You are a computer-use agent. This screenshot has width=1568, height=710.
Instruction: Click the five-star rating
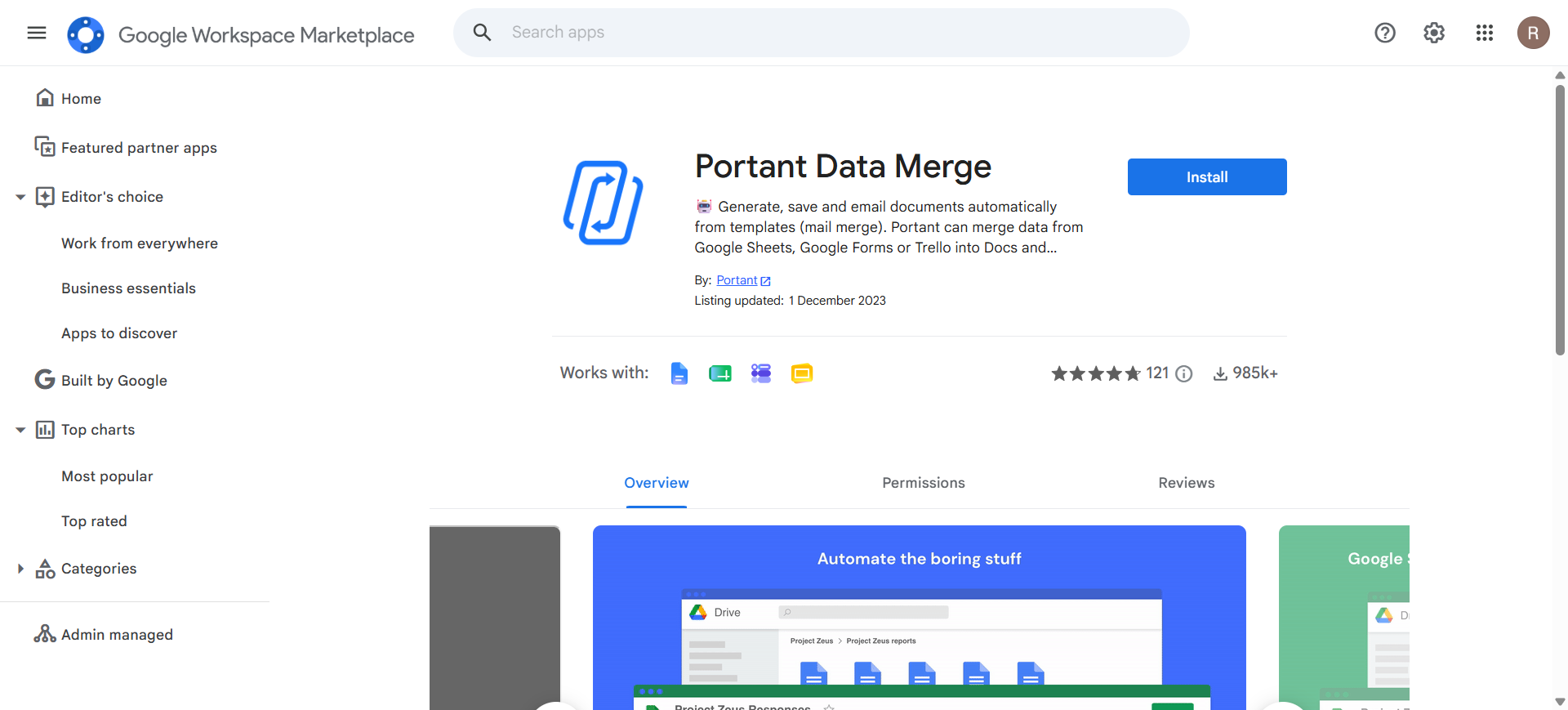pos(1096,373)
